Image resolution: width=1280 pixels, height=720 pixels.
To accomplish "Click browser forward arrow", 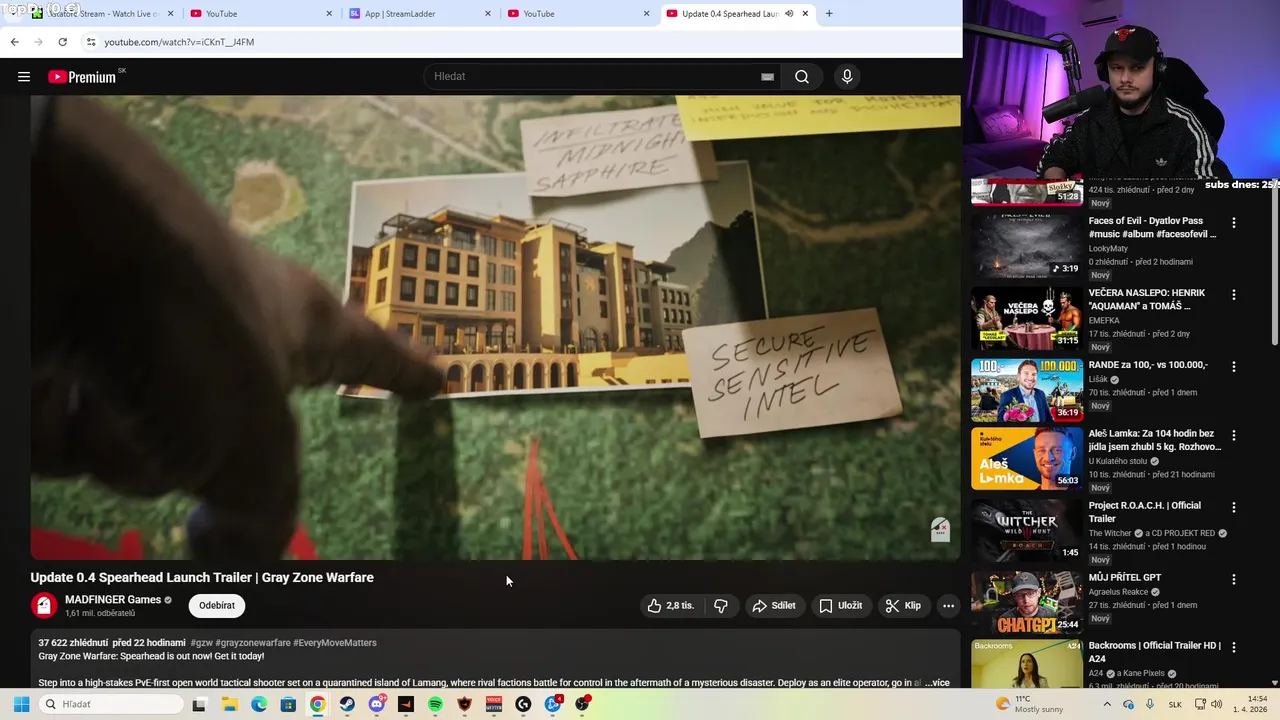I will (38, 42).
